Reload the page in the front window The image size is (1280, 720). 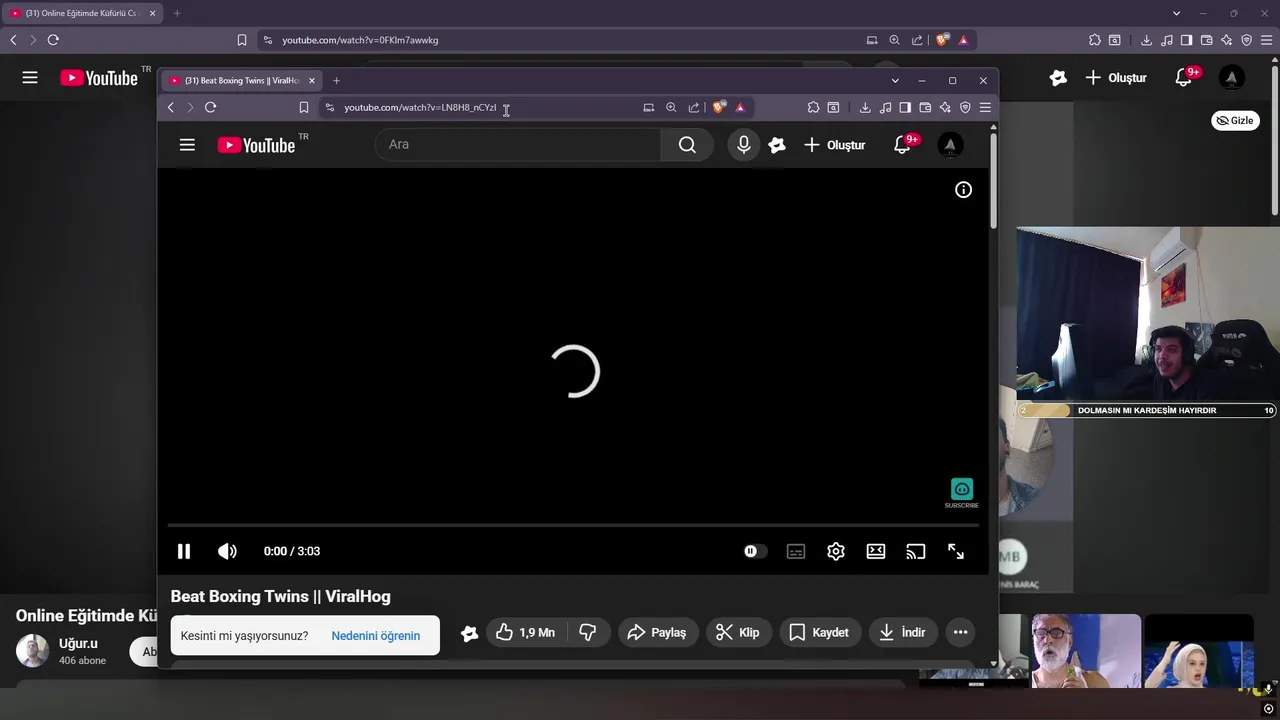[210, 107]
